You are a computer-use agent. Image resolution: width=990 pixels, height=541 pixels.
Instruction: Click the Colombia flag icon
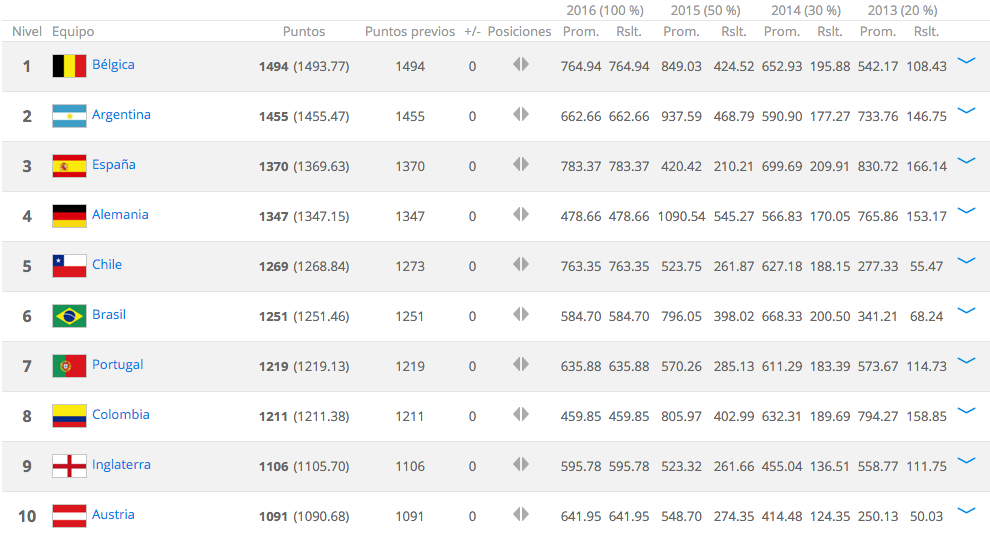(69, 416)
